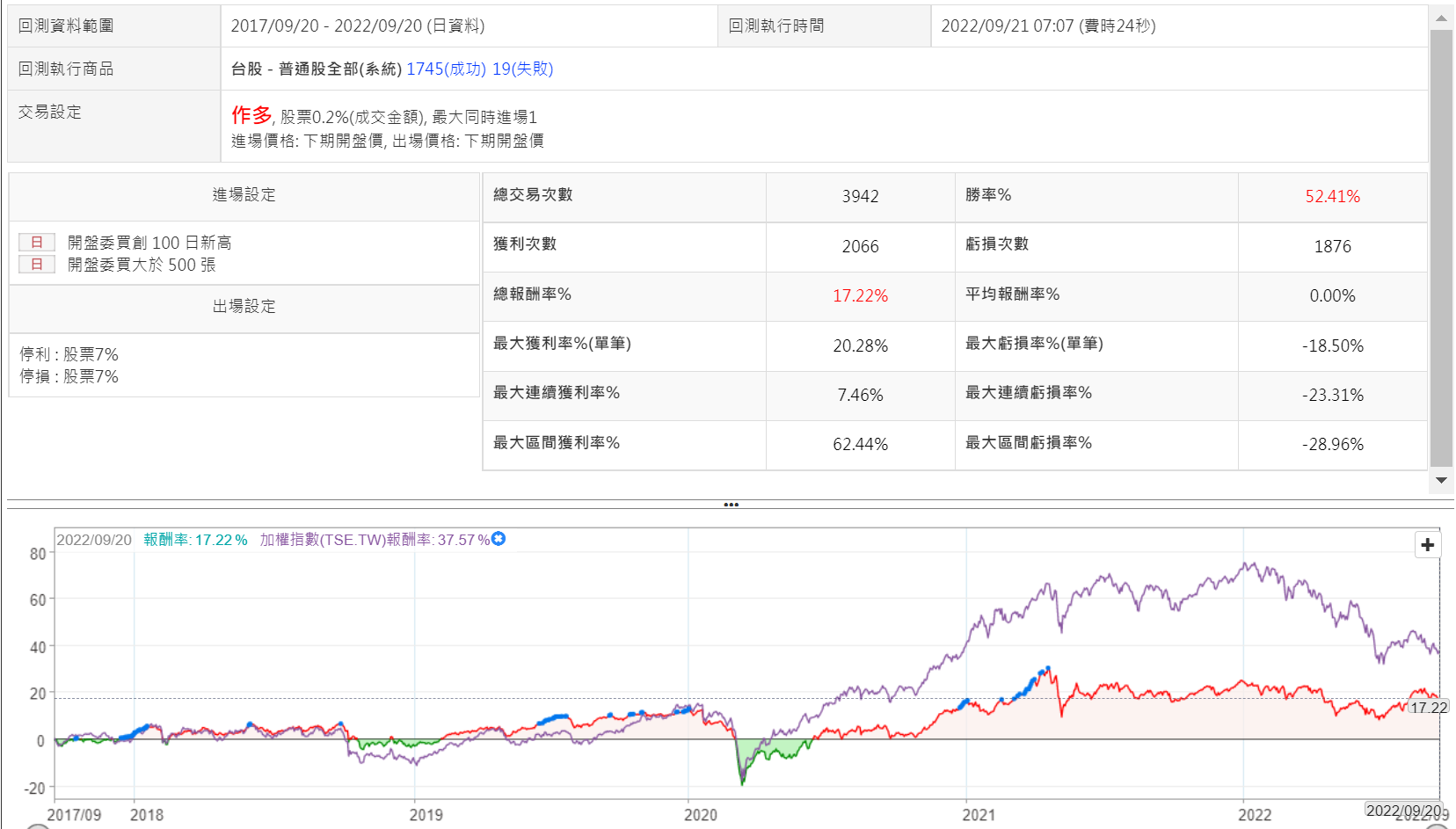Click the 日 icon beside 開盤委買創 100 日新高
Image resolution: width=1456 pixels, height=829 pixels.
pos(37,243)
